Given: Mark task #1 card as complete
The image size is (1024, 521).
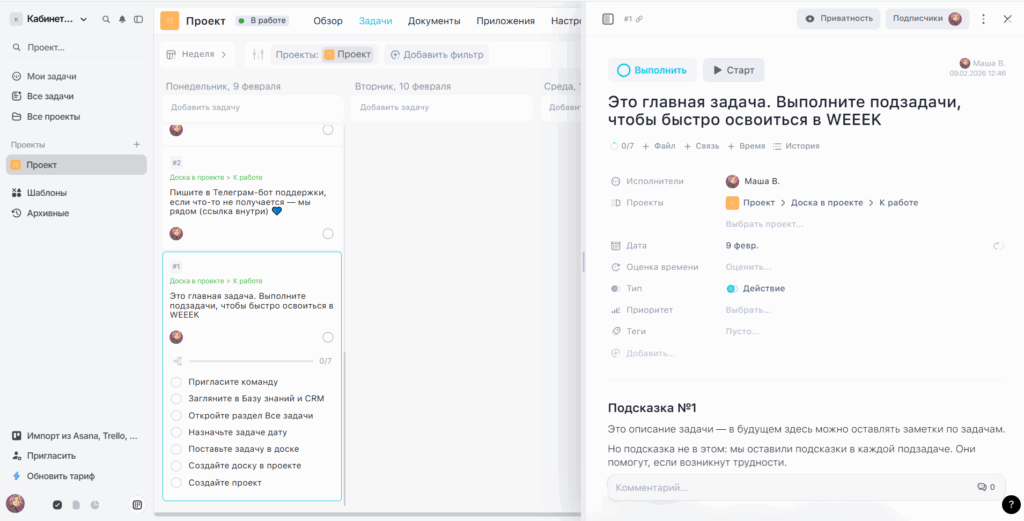Looking at the screenshot, I should [328, 337].
